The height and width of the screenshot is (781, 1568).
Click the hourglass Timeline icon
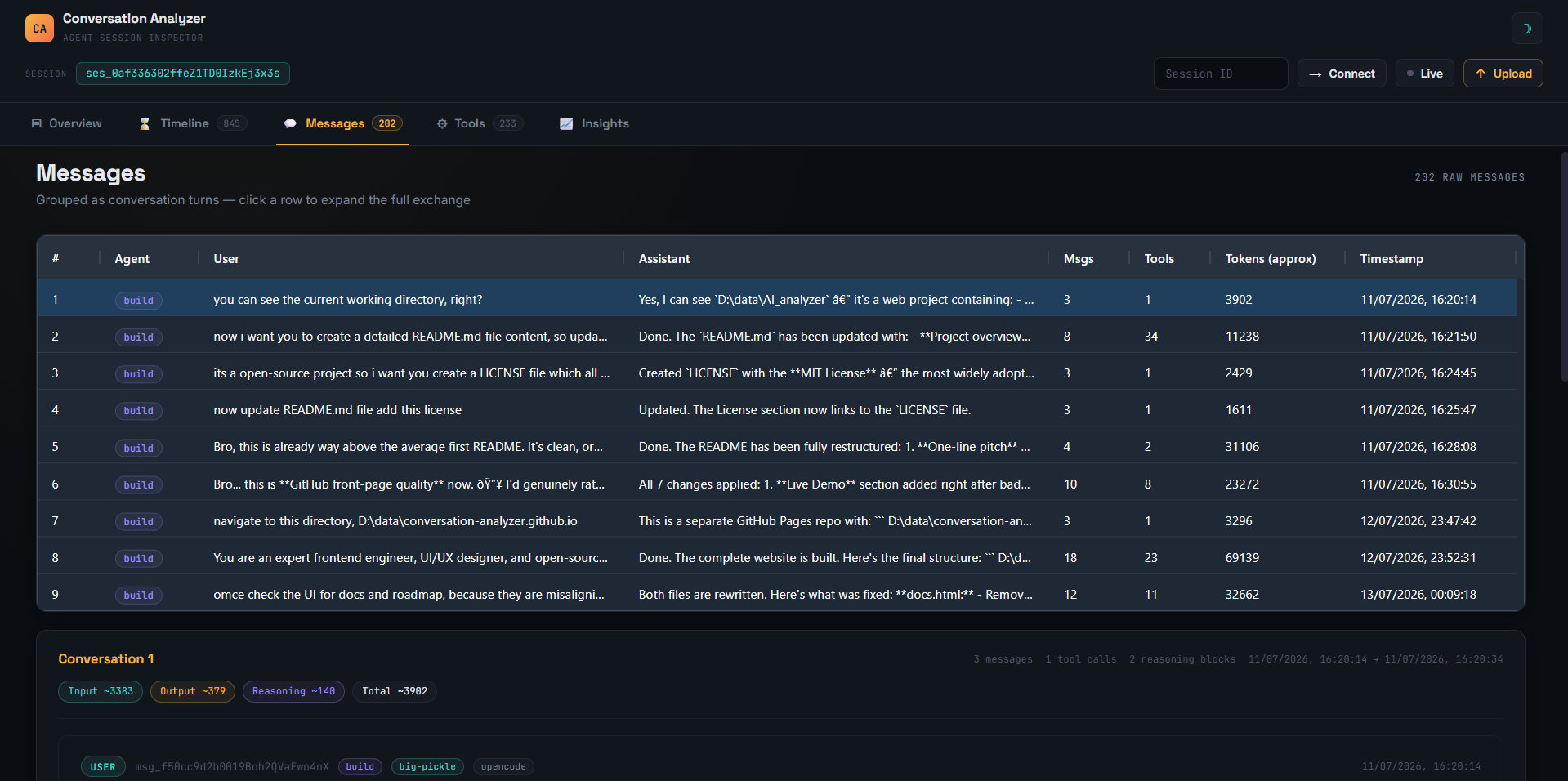coord(145,123)
